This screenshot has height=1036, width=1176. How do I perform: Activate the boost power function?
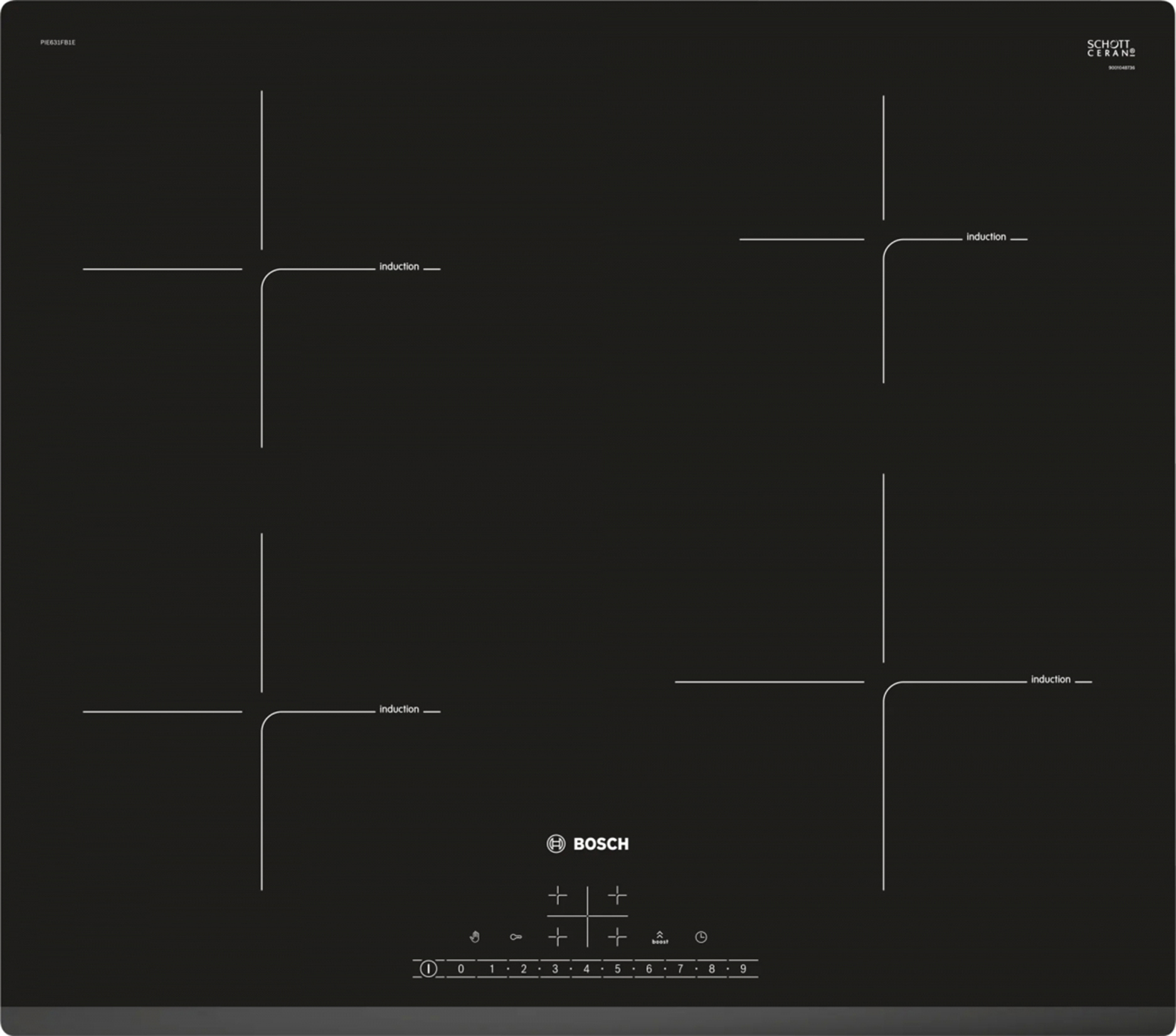(660, 938)
